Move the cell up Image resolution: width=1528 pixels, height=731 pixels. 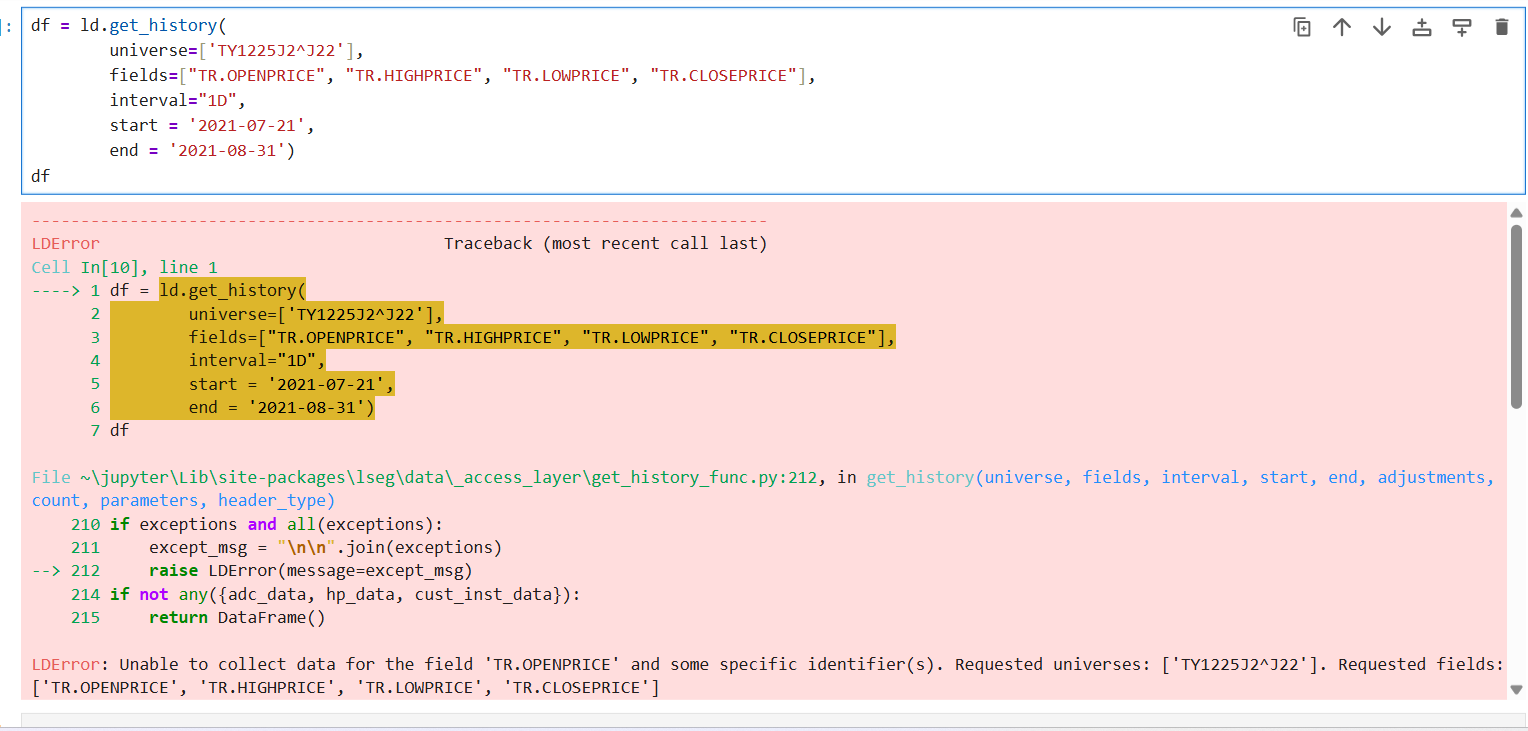pyautogui.click(x=1342, y=27)
